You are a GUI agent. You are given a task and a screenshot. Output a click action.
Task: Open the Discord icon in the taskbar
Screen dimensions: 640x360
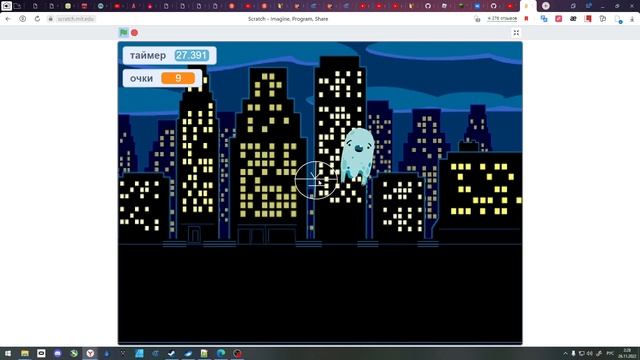tap(58, 353)
